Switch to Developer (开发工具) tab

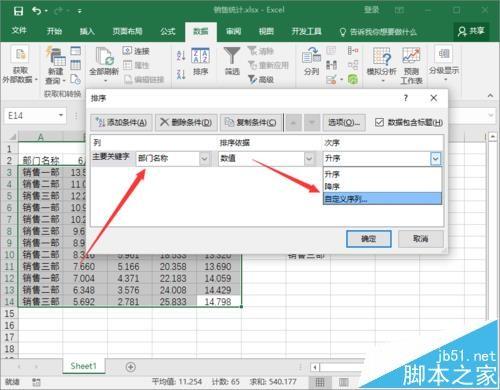pyautogui.click(x=307, y=31)
